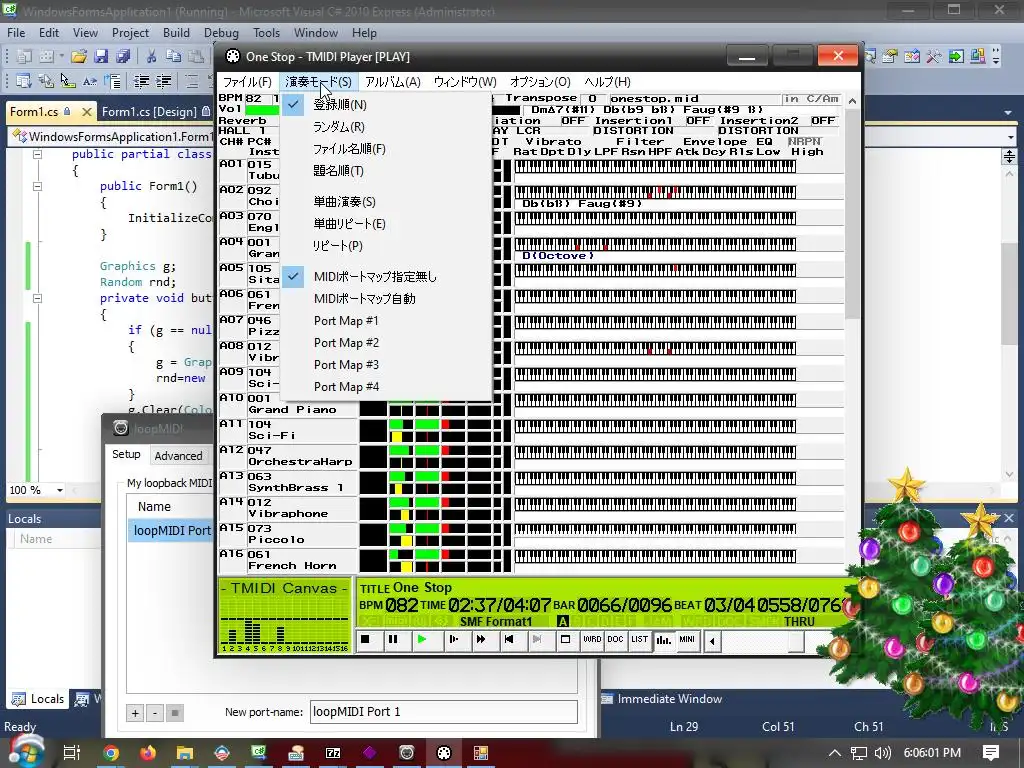Open Firefox from taskbar

point(148,753)
